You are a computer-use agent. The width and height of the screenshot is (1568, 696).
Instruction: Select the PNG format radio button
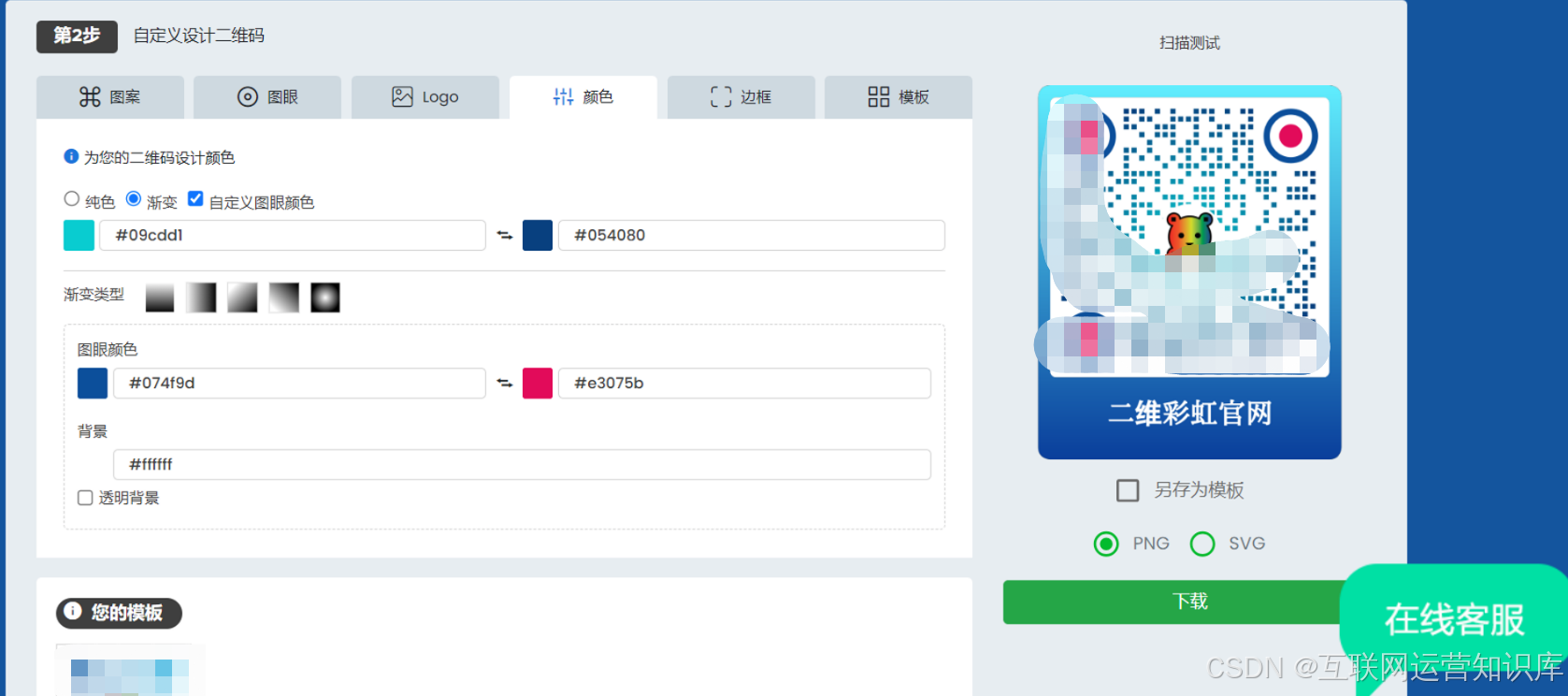click(x=1106, y=544)
